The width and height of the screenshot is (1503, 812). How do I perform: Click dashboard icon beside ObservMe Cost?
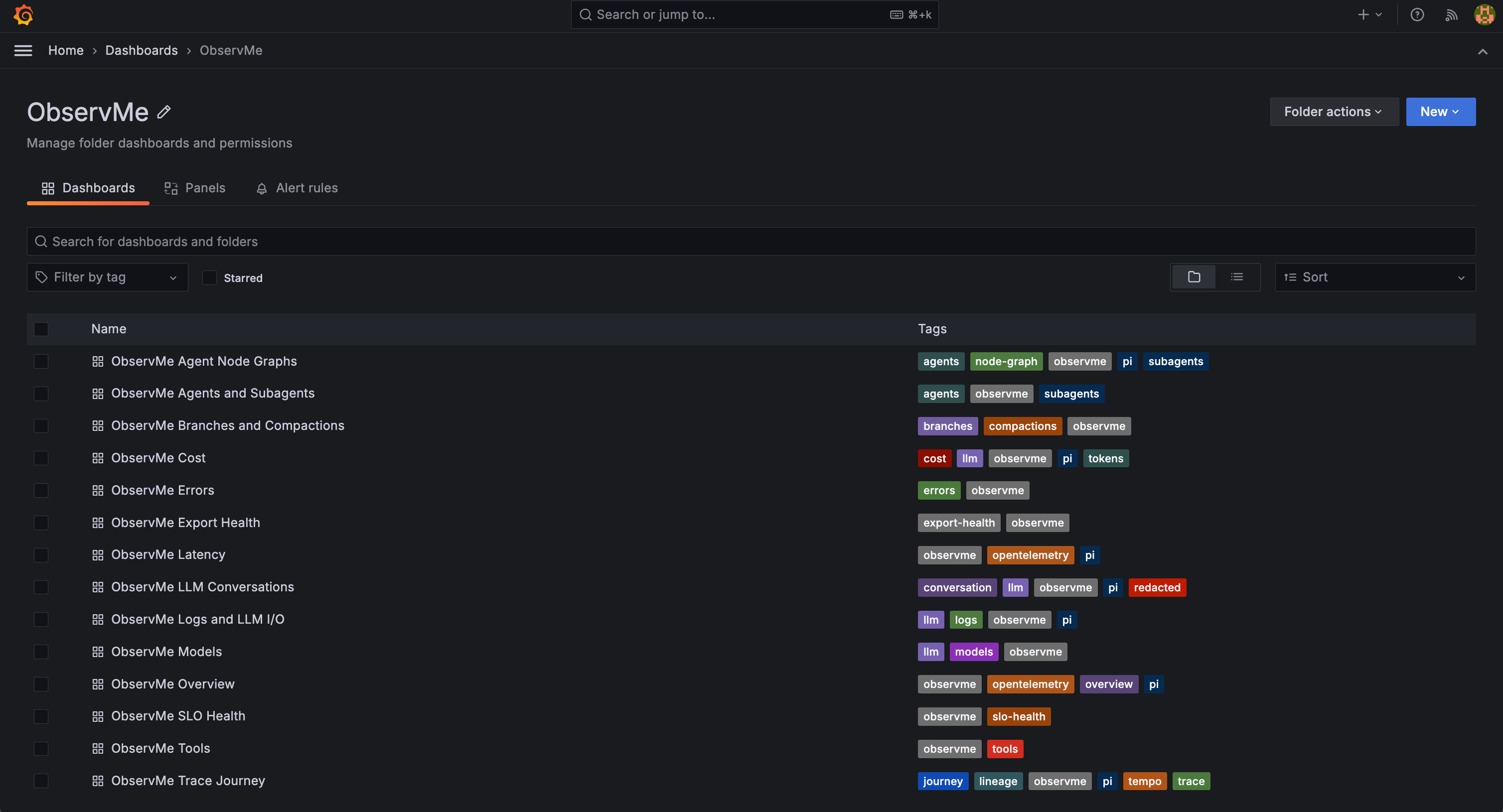click(98, 458)
